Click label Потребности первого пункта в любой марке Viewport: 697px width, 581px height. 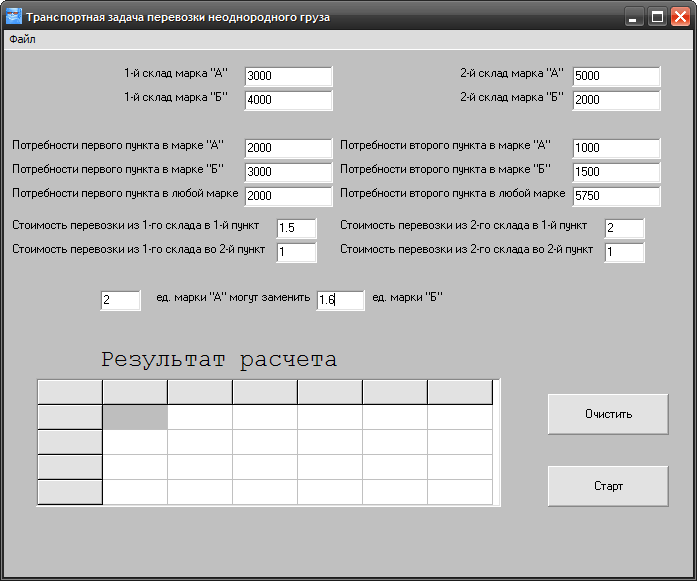[x=125, y=193]
